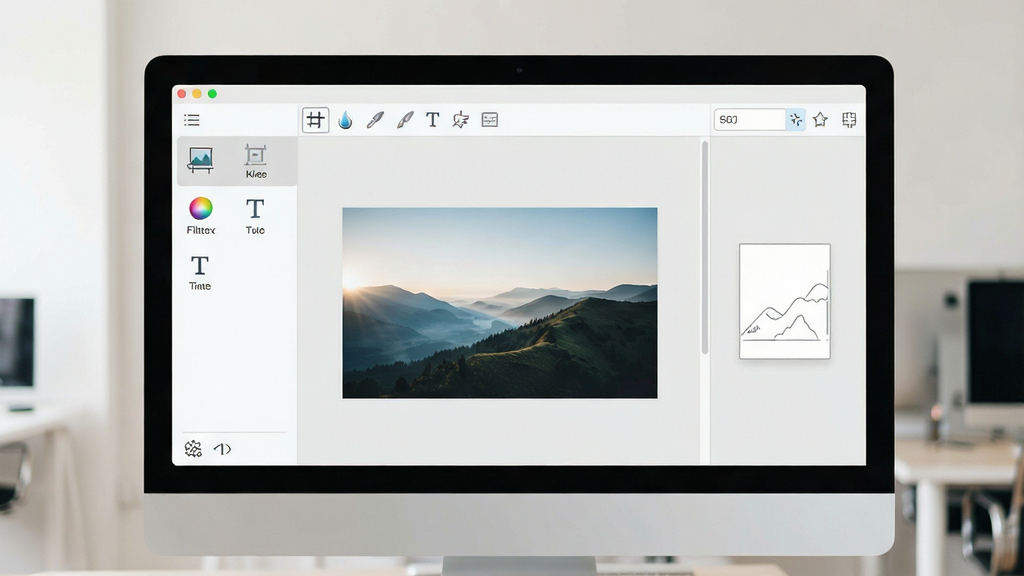Select the mountain sketch thumbnail
This screenshot has height=576, width=1024.
click(784, 301)
